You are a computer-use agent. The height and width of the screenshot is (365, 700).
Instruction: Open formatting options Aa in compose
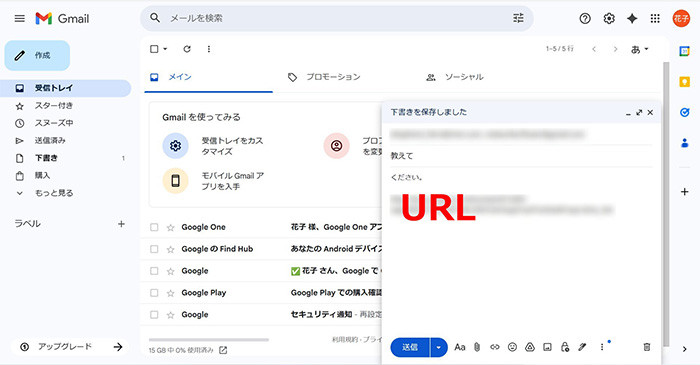(x=460, y=347)
